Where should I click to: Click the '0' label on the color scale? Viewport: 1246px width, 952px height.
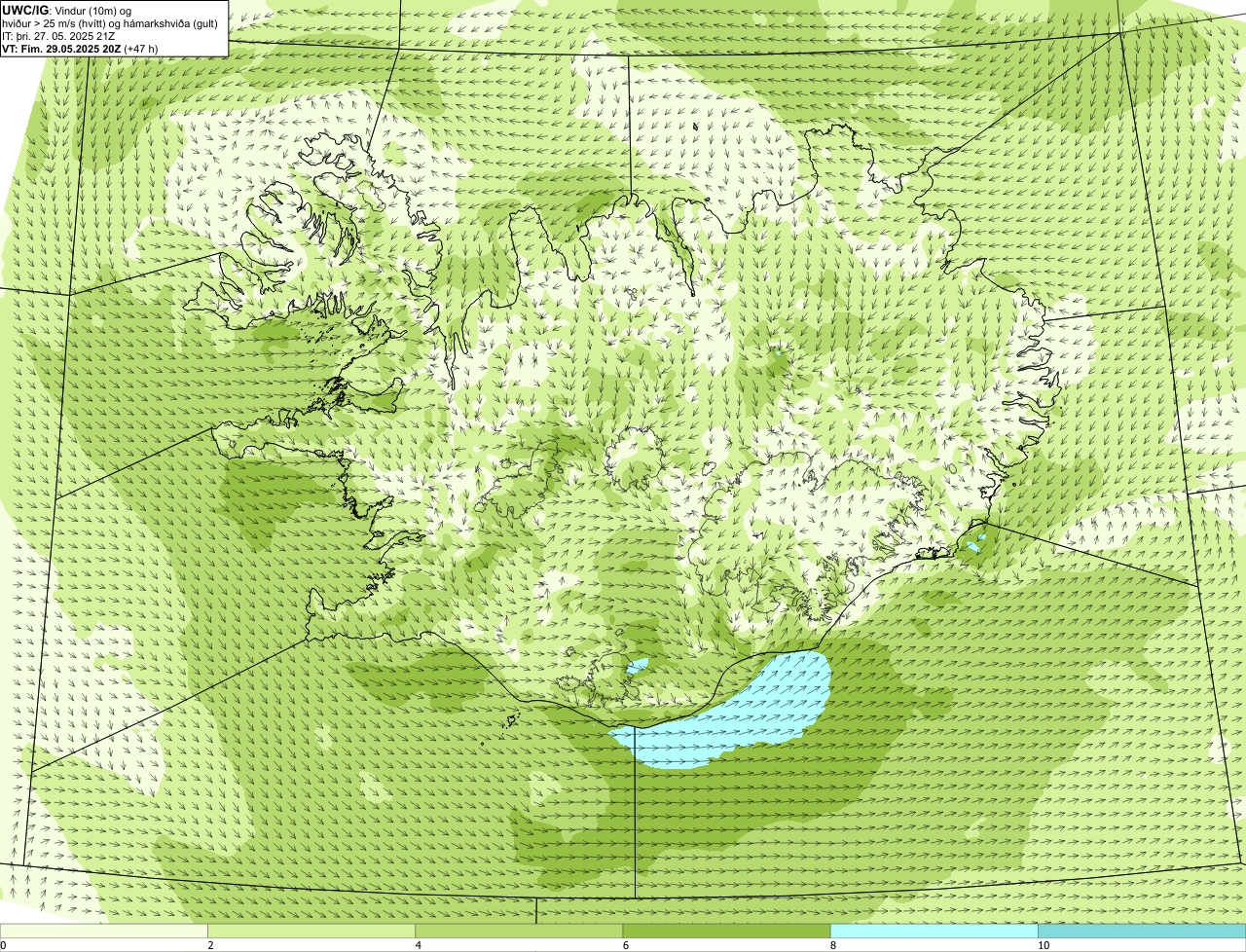click(3, 945)
